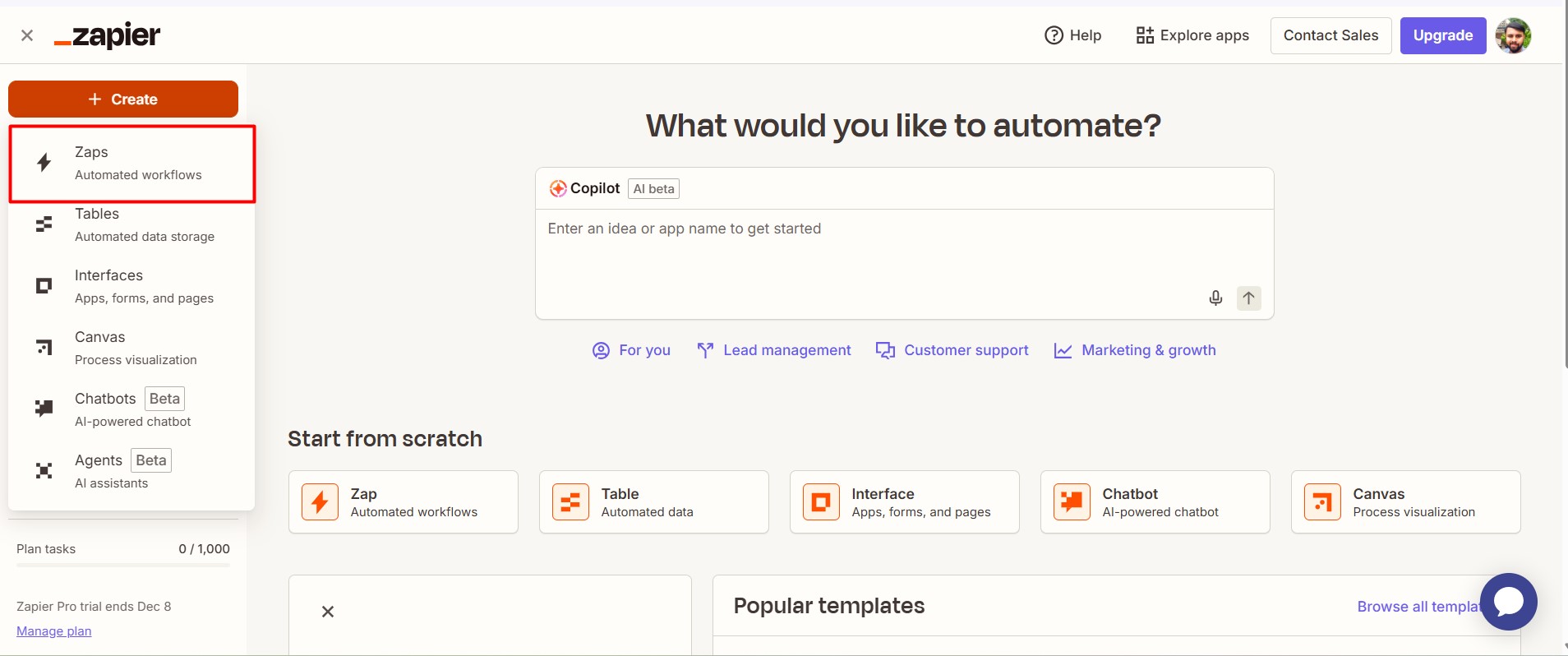
Task: Select the Zap lightning bolt card icon
Action: pos(320,501)
